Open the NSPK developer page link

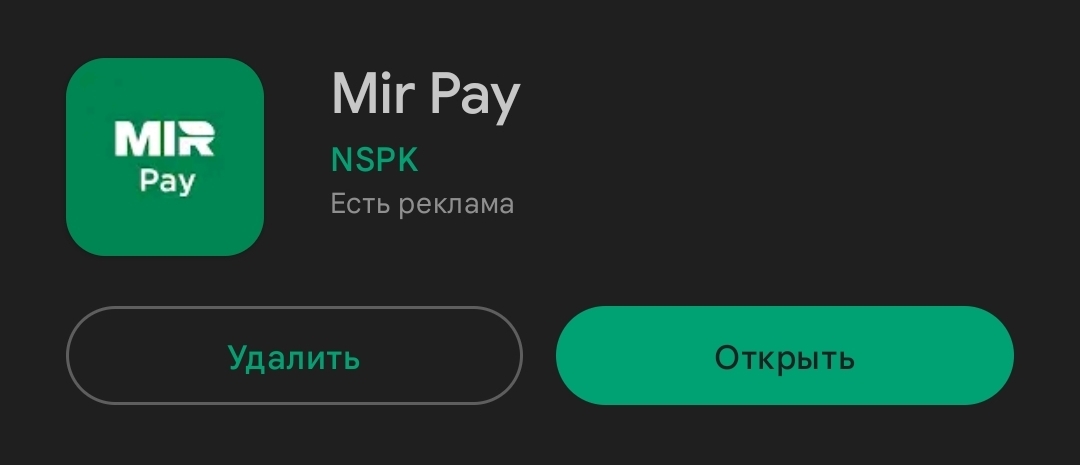click(x=375, y=160)
